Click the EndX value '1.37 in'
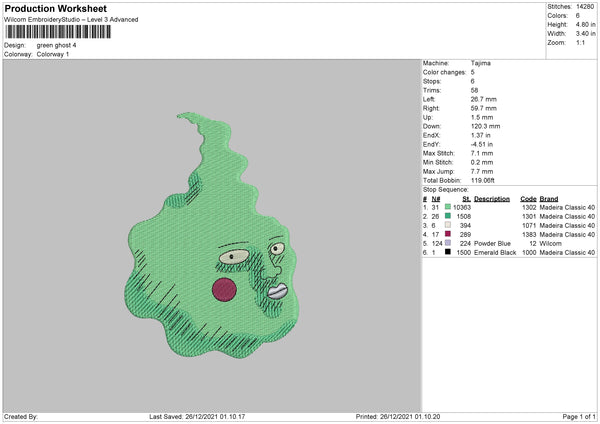The width and height of the screenshot is (600, 424). (481, 135)
